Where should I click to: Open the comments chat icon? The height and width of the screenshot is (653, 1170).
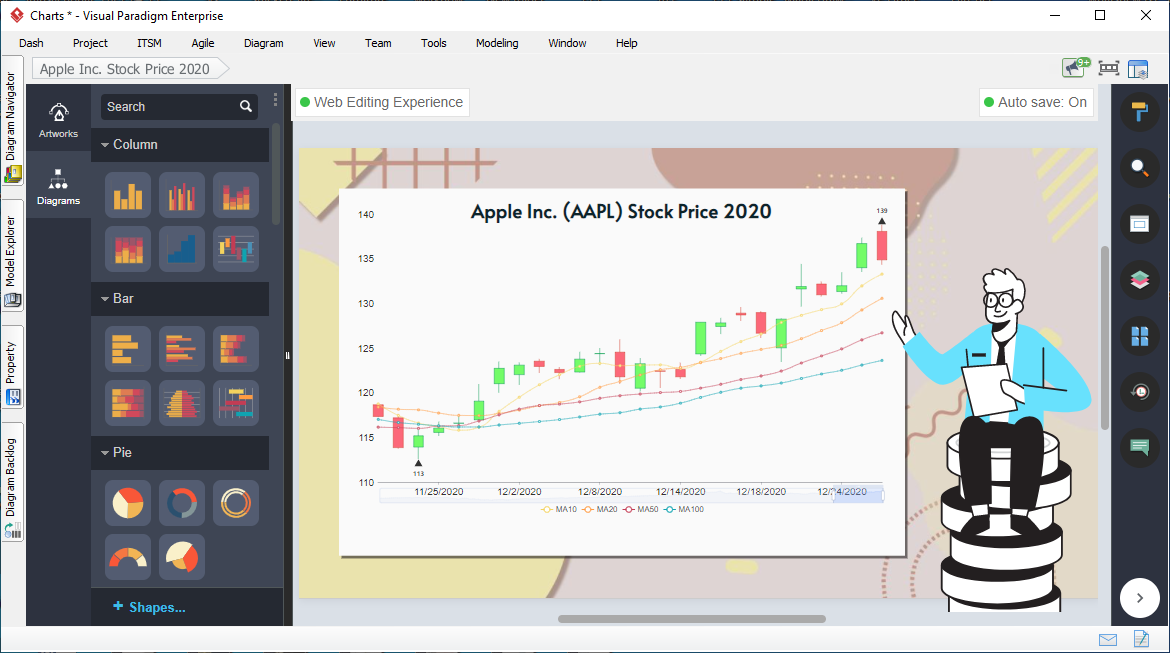(x=1139, y=448)
